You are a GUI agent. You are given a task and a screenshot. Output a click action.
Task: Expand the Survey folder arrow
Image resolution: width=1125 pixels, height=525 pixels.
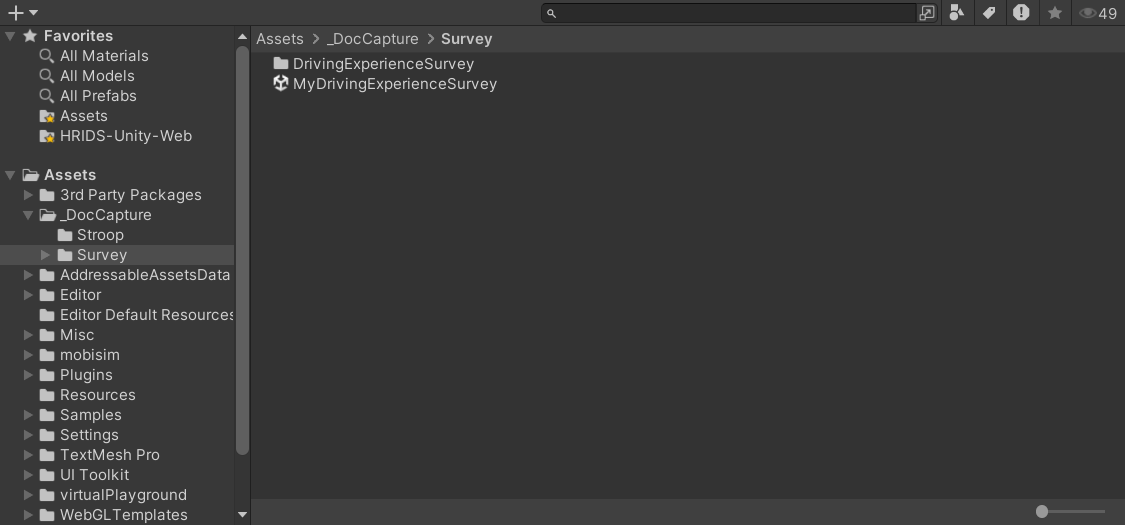click(x=45, y=255)
